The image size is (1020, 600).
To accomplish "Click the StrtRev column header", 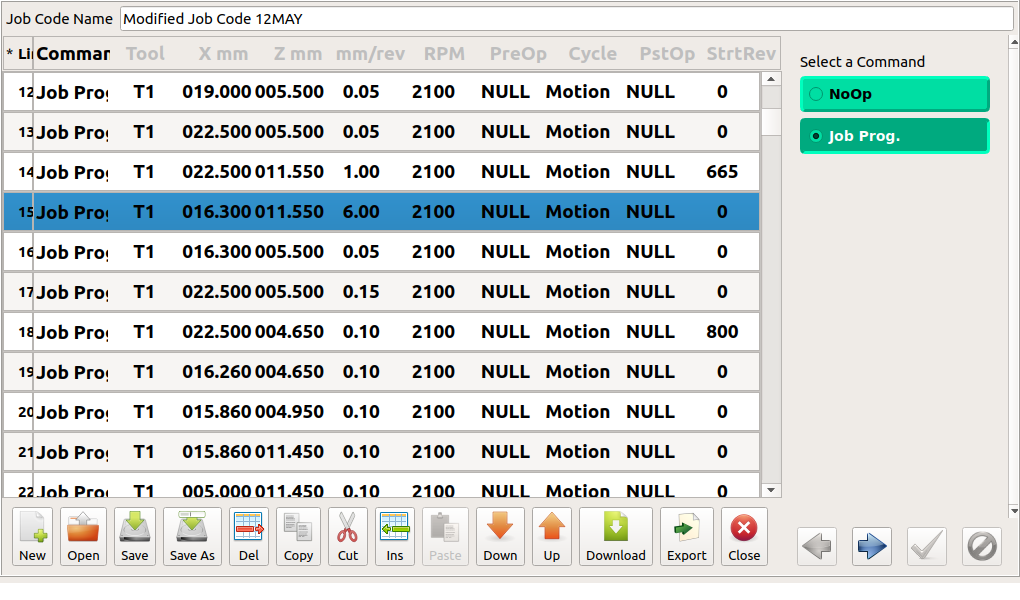I will coord(741,54).
